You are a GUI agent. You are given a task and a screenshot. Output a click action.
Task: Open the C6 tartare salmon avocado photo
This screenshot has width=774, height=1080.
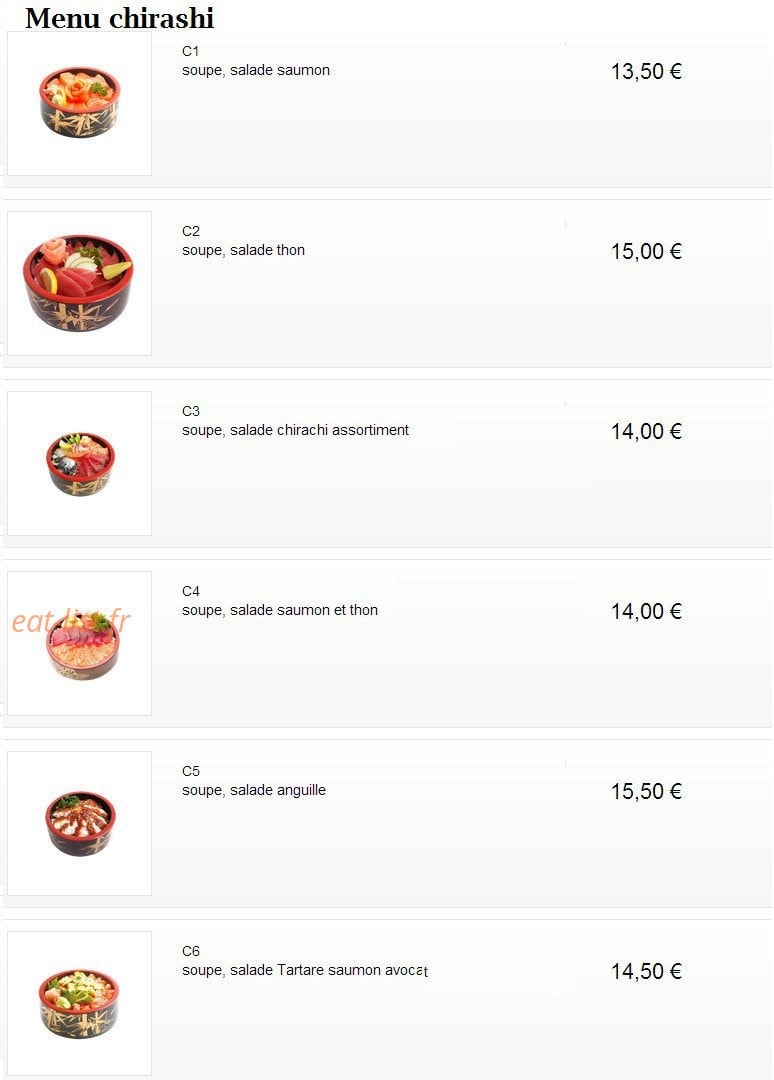pyautogui.click(x=79, y=1004)
